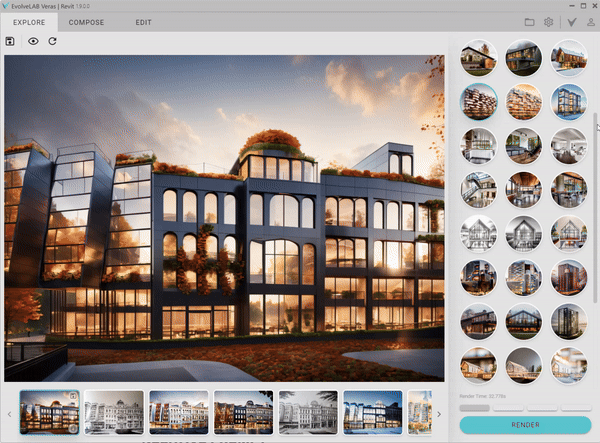The image size is (600, 443).
Task: Click the refresh arrow icon in the toolbar
Action: (x=52, y=41)
